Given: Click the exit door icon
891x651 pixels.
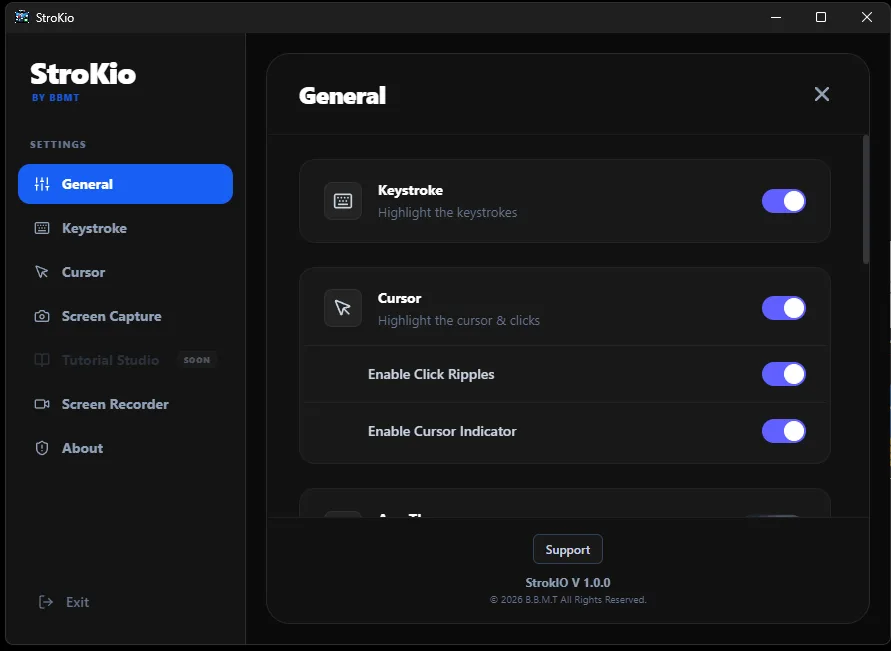Looking at the screenshot, I should pyautogui.click(x=45, y=602).
